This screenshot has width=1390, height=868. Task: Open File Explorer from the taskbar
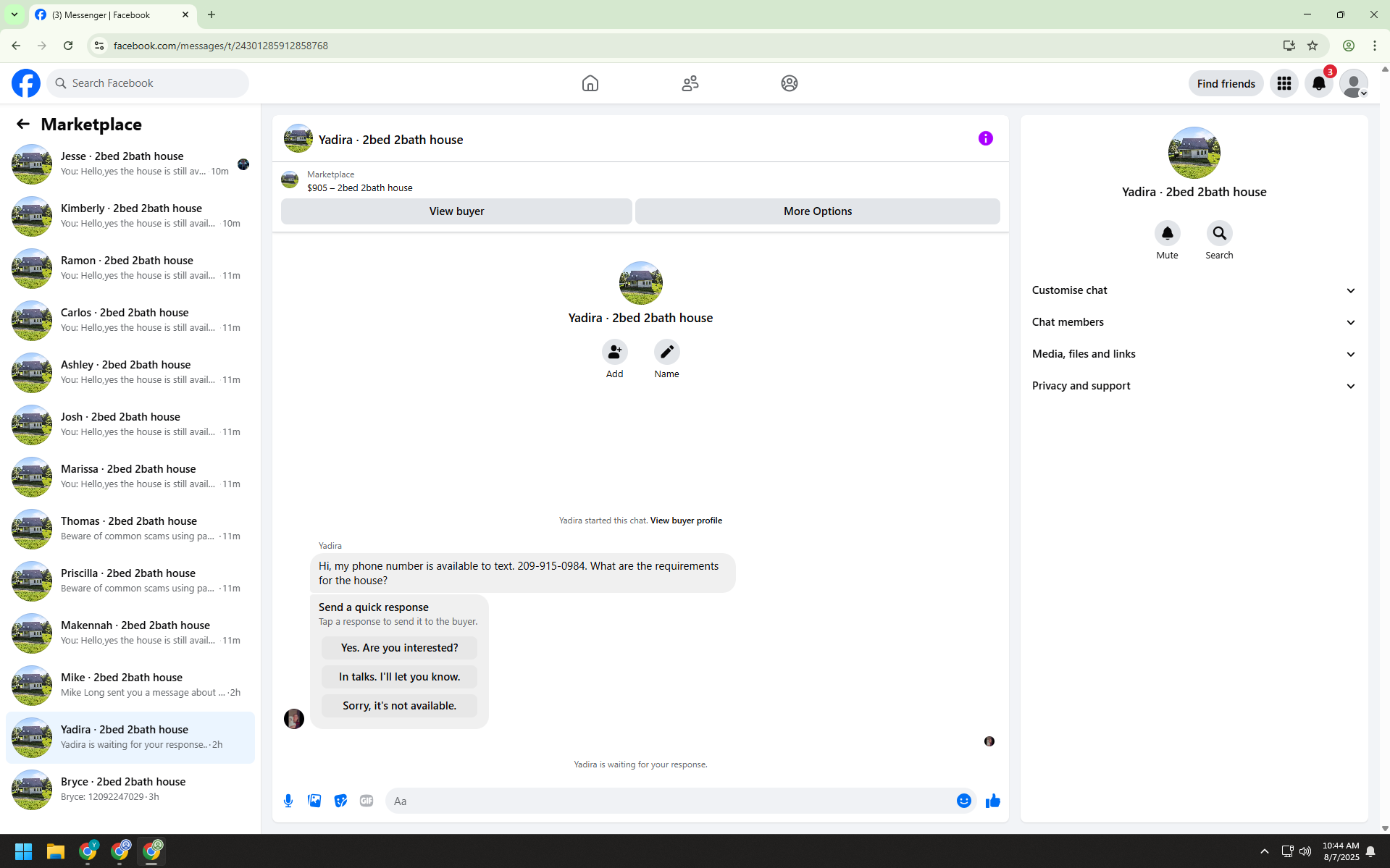[56, 851]
